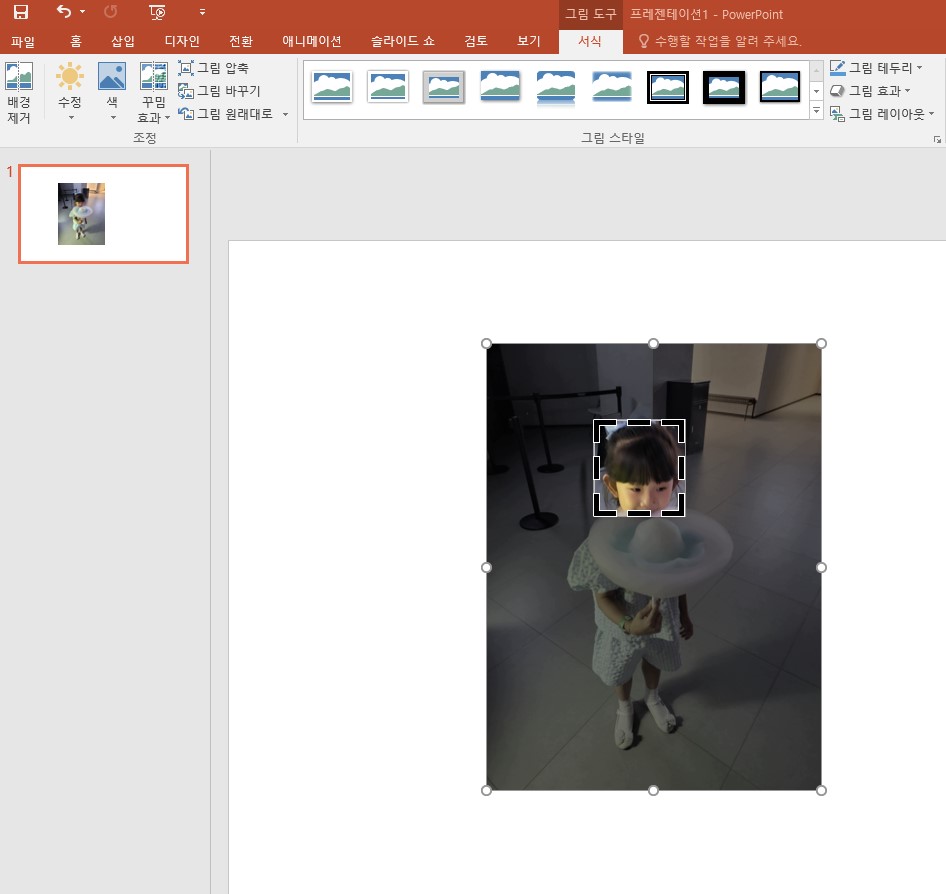Switch to the 보기 tab
The width and height of the screenshot is (946, 894).
pyautogui.click(x=529, y=41)
